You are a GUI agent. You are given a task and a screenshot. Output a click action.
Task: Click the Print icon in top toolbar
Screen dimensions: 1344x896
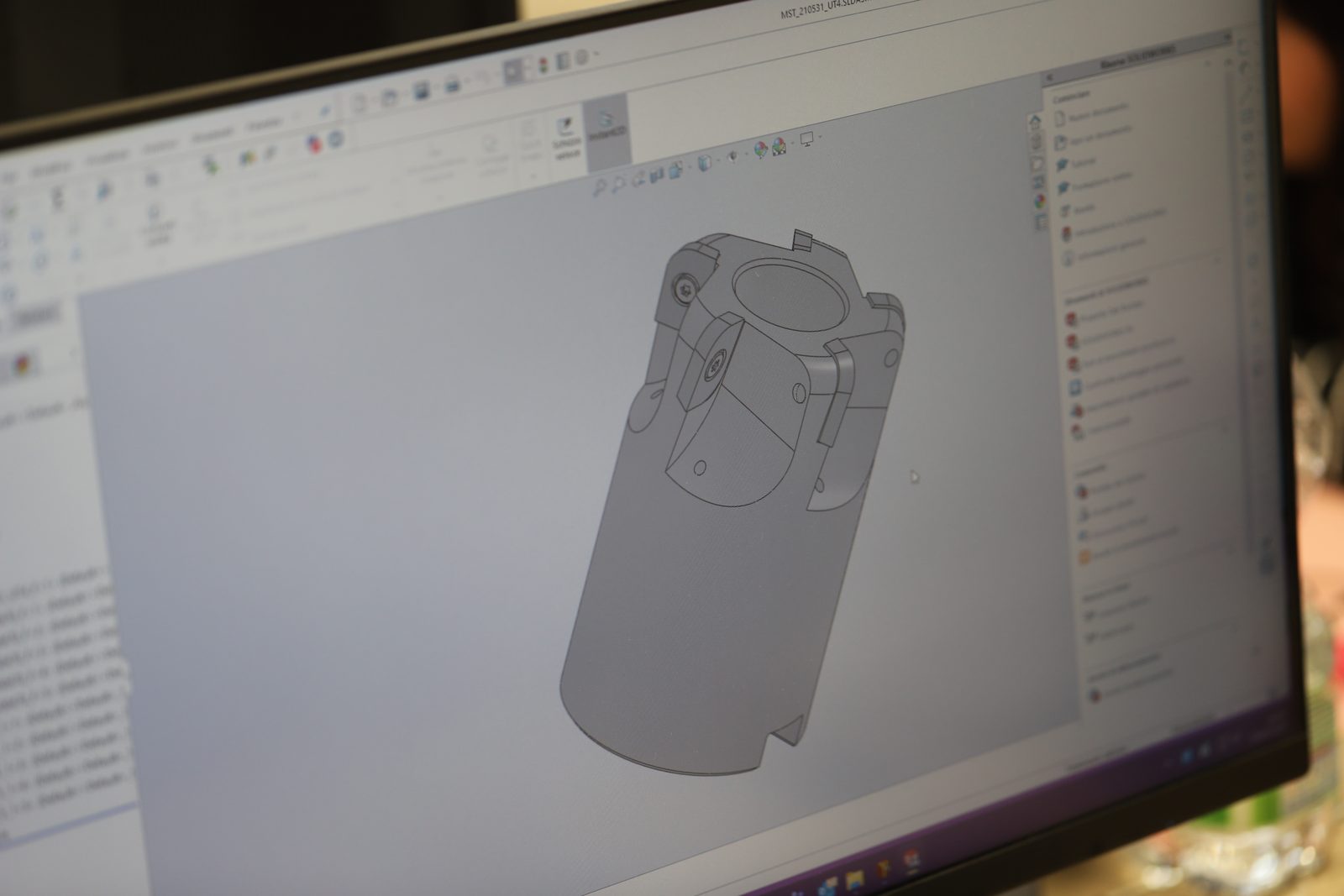(452, 84)
